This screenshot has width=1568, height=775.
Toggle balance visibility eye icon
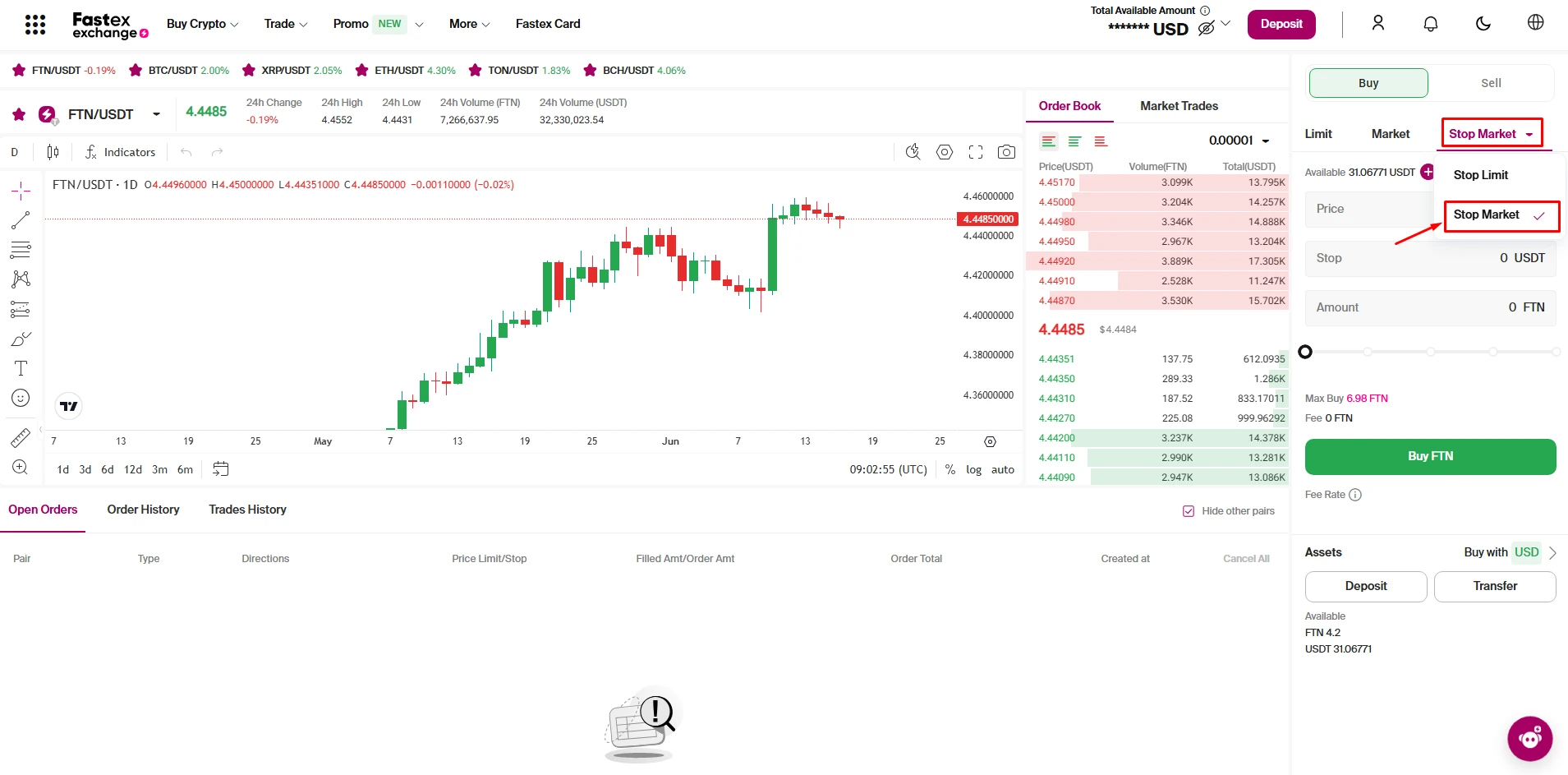[x=1206, y=29]
